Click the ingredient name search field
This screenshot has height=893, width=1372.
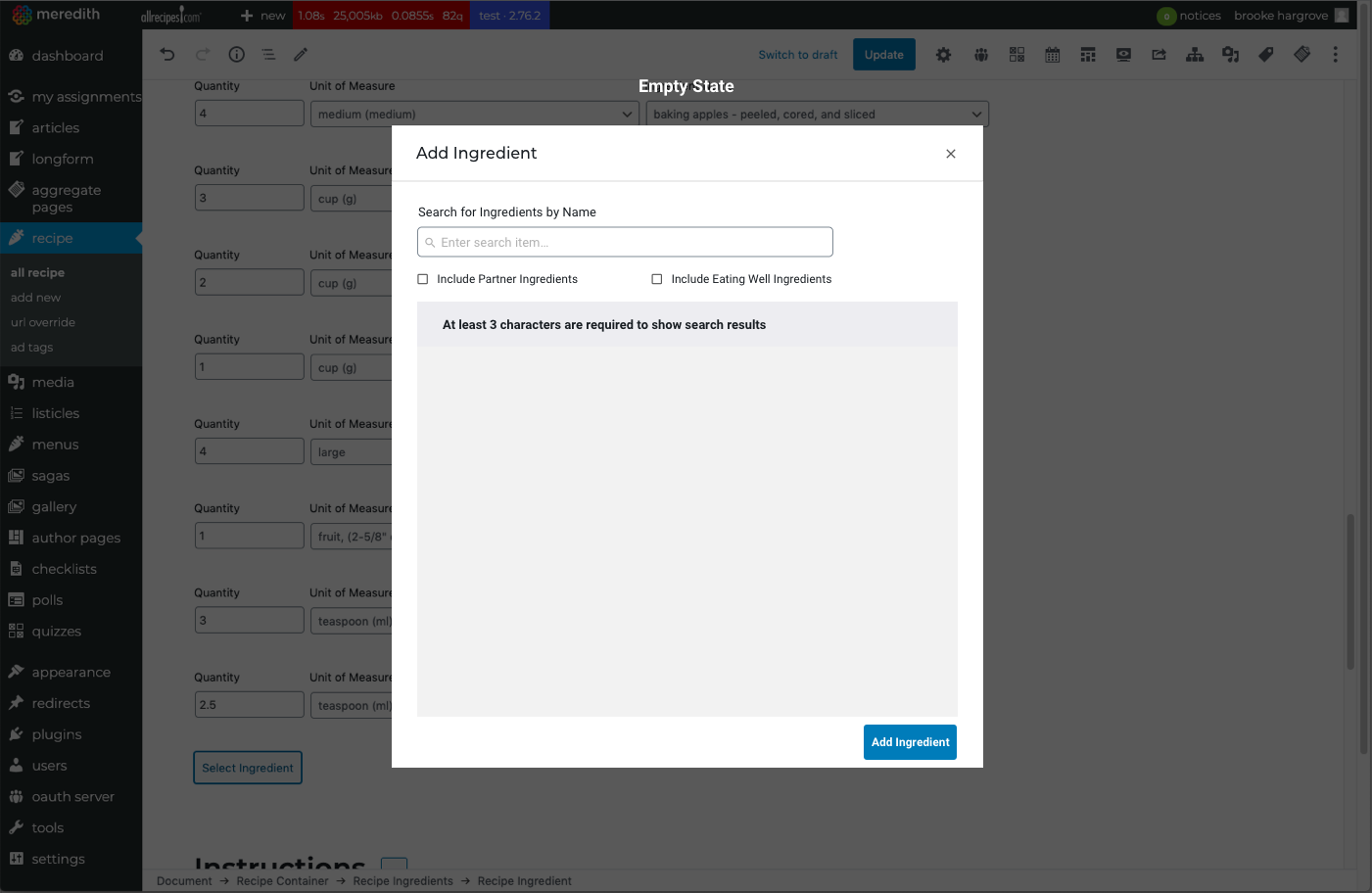coord(625,242)
